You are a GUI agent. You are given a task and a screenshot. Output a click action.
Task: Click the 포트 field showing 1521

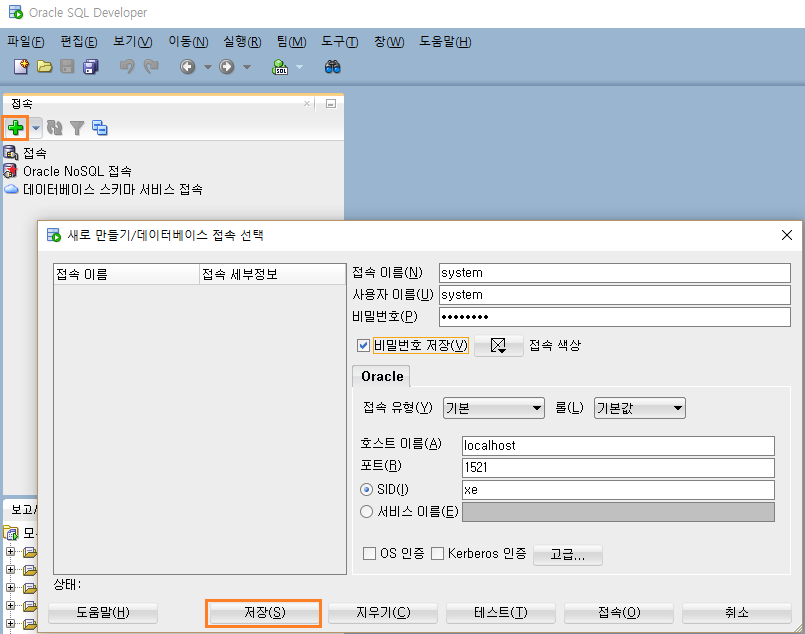[x=618, y=468]
